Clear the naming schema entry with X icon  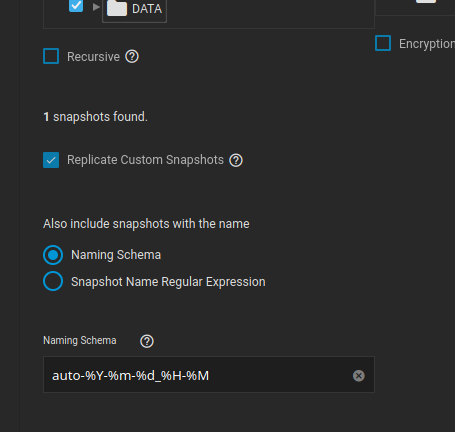click(359, 376)
